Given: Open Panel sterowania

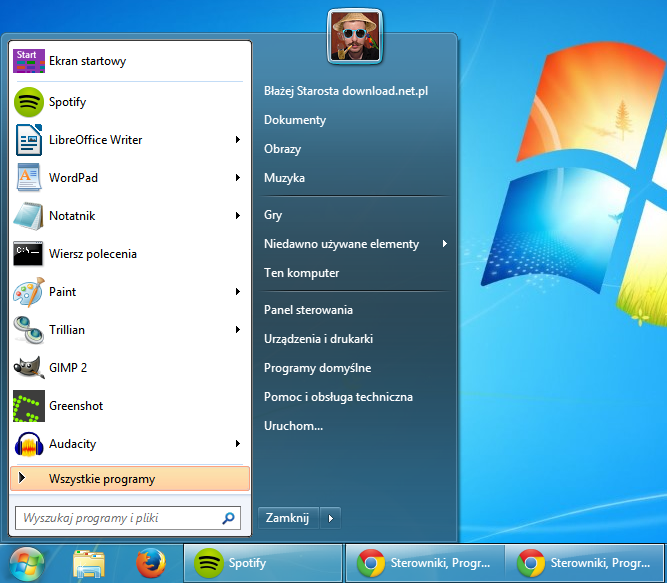Looking at the screenshot, I should coord(308,310).
